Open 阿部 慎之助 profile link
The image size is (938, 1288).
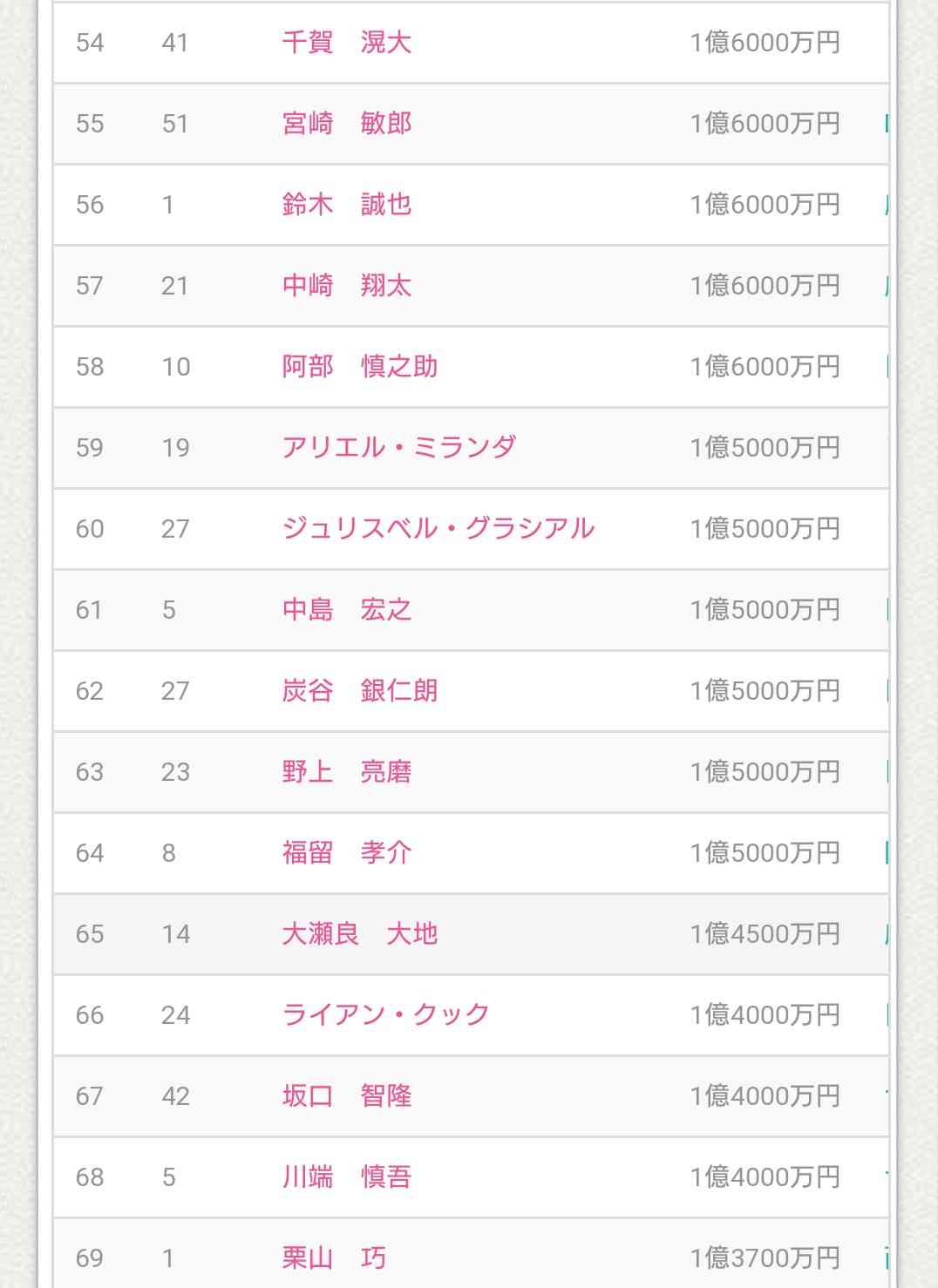coord(359,367)
